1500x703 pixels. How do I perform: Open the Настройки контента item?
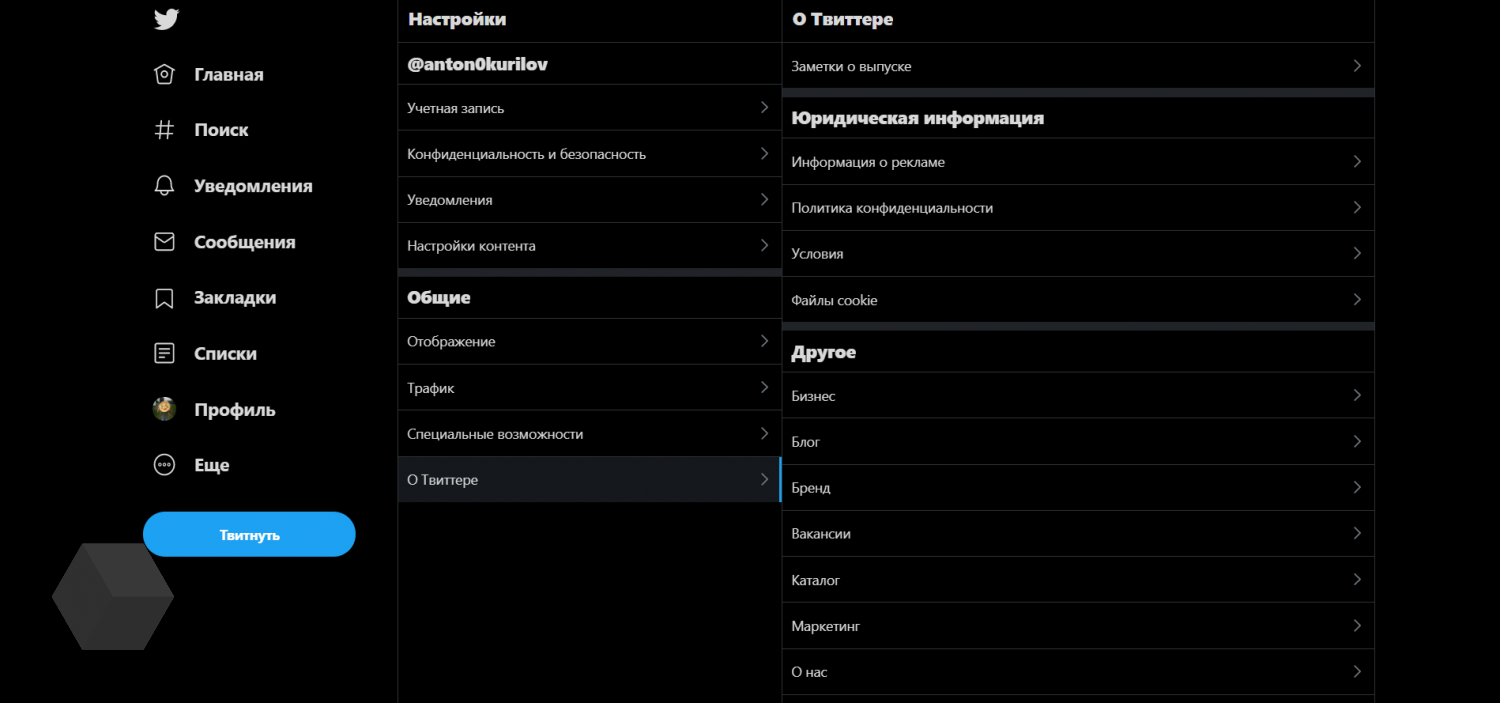pos(472,246)
